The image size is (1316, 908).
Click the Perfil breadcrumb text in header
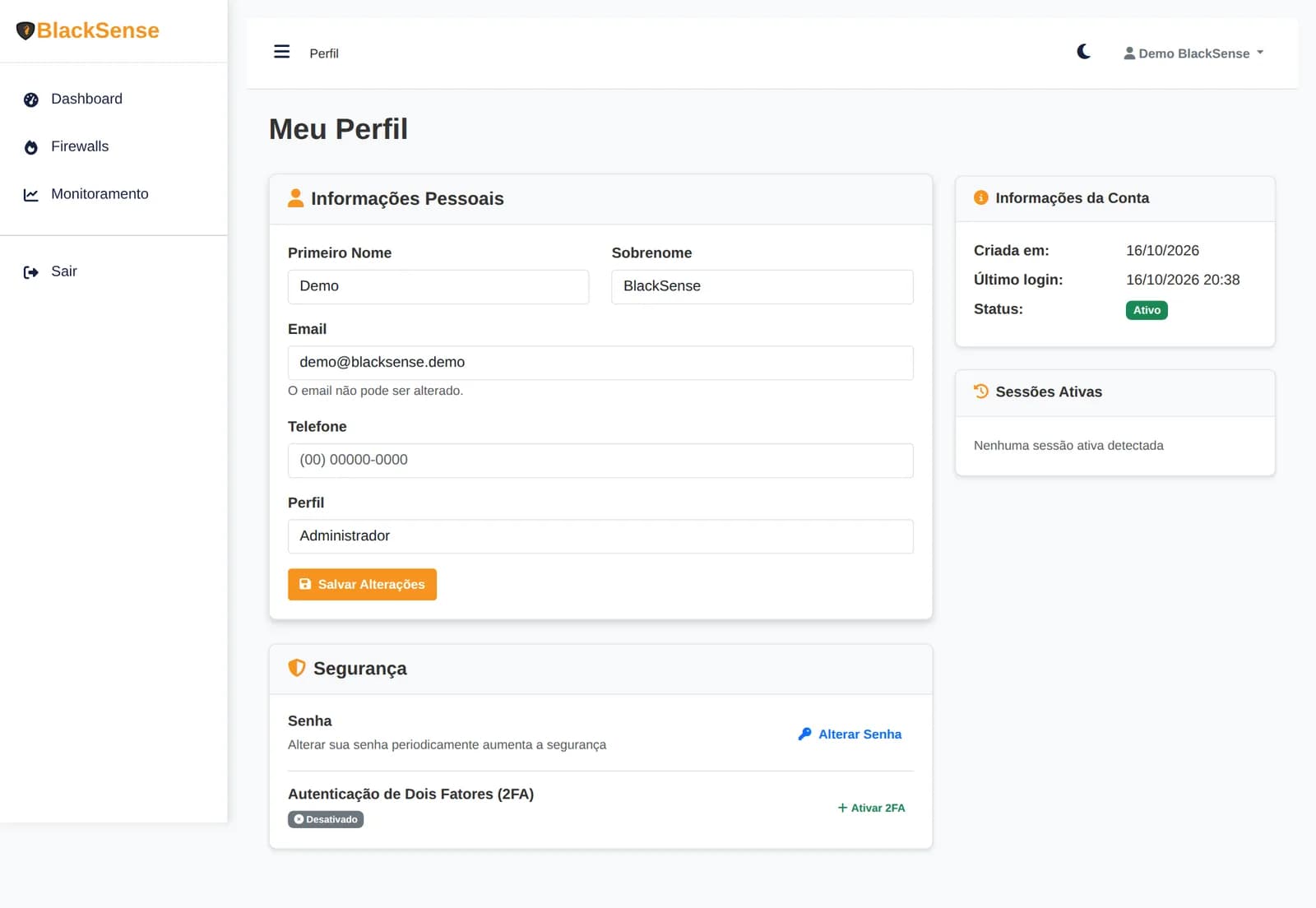pyautogui.click(x=324, y=53)
